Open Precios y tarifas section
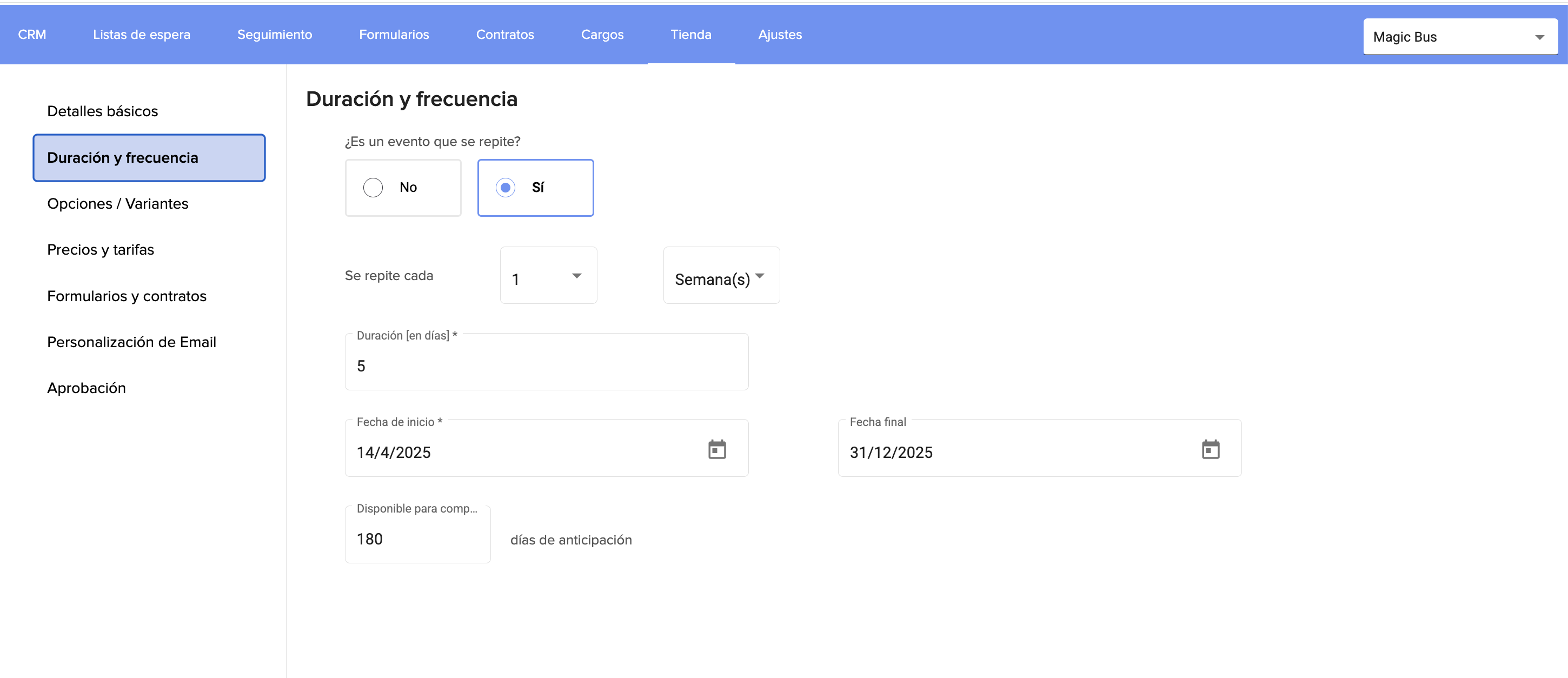Viewport: 1568px width, 678px height. coord(101,250)
